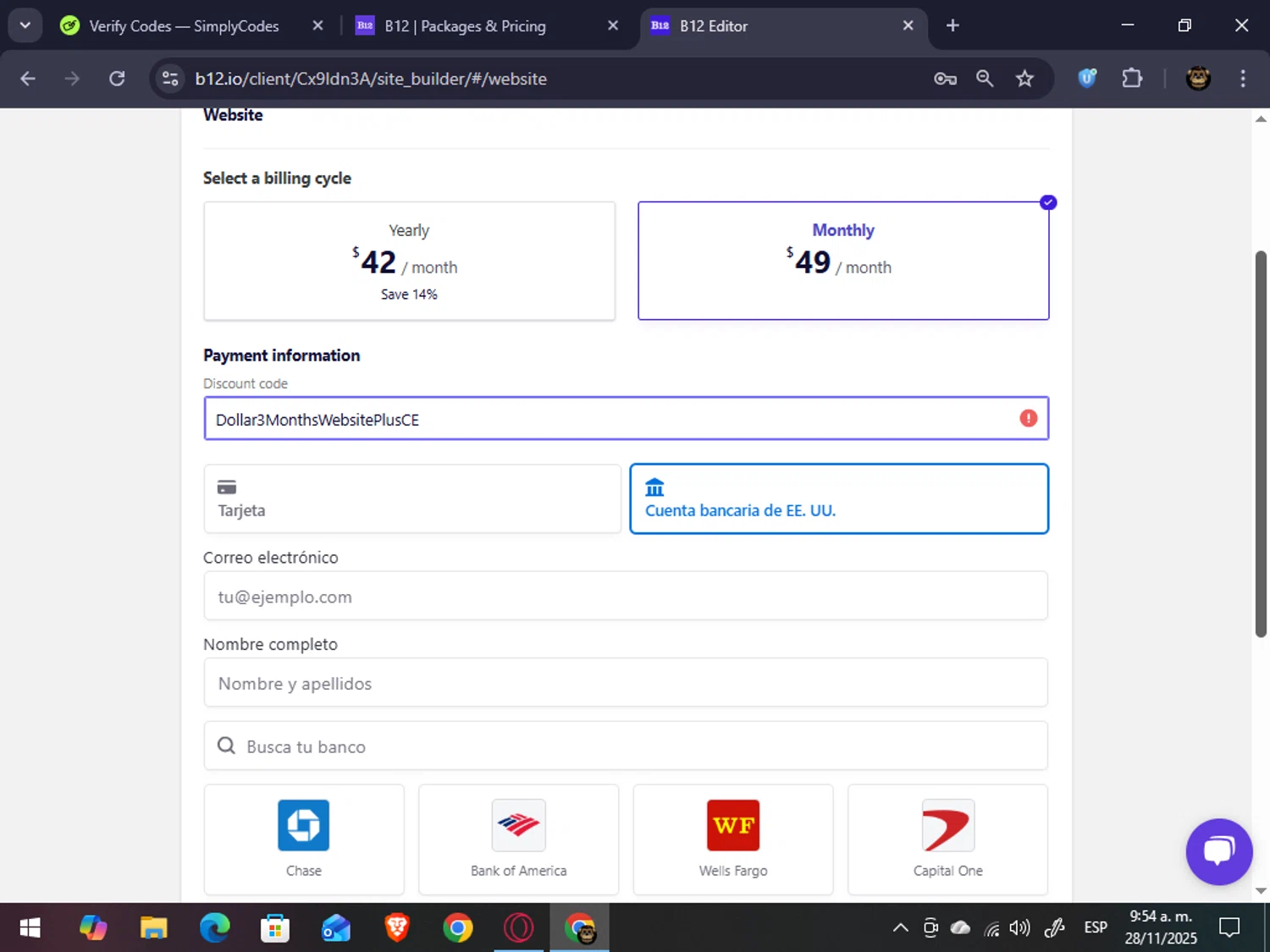Switch the ESP input language
Screen dimensions: 1270x952
coord(1096,928)
